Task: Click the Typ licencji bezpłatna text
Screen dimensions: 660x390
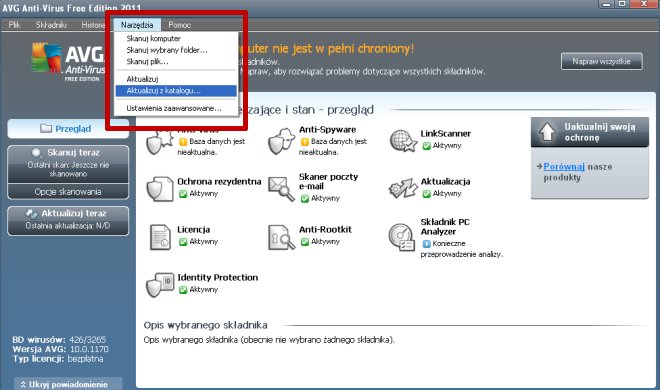Action: pos(58,359)
